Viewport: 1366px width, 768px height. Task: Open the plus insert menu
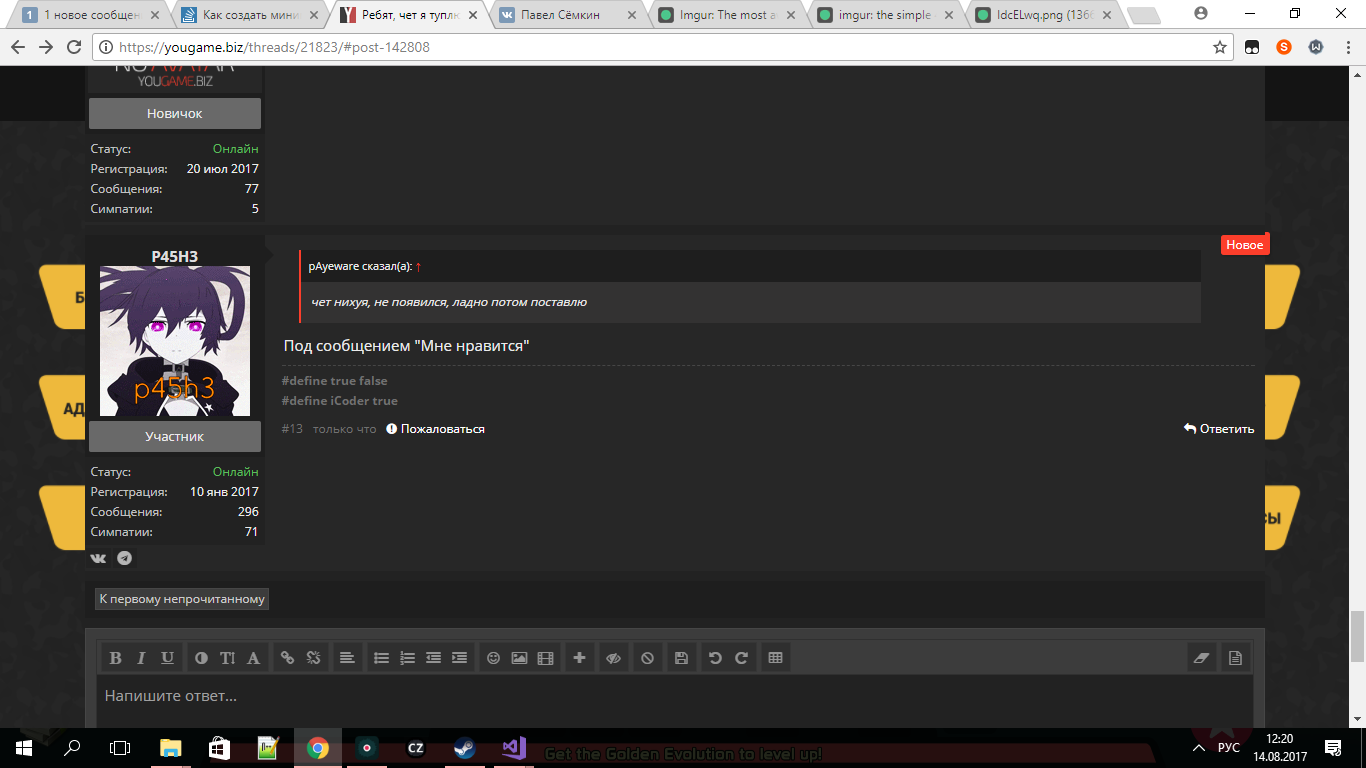(579, 658)
